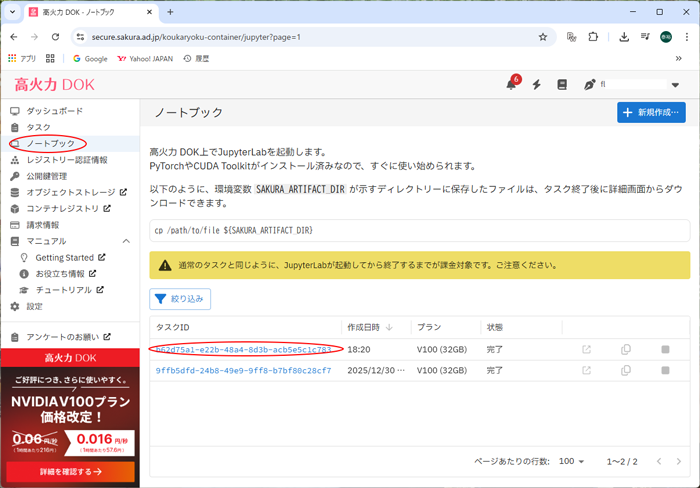
Task: Open the notifications bell icon
Action: click(512, 84)
